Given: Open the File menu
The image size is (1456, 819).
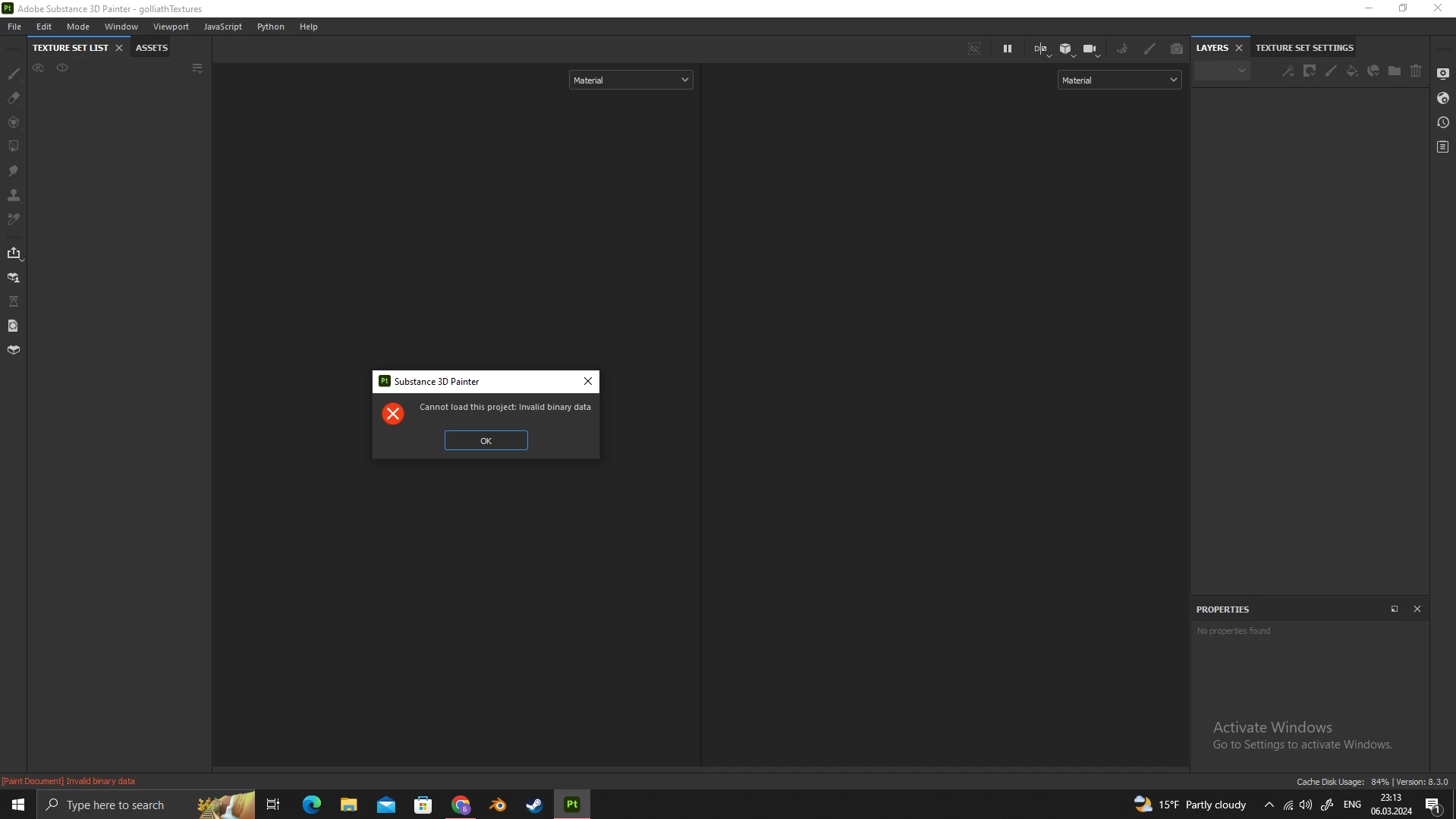Looking at the screenshot, I should (x=14, y=27).
